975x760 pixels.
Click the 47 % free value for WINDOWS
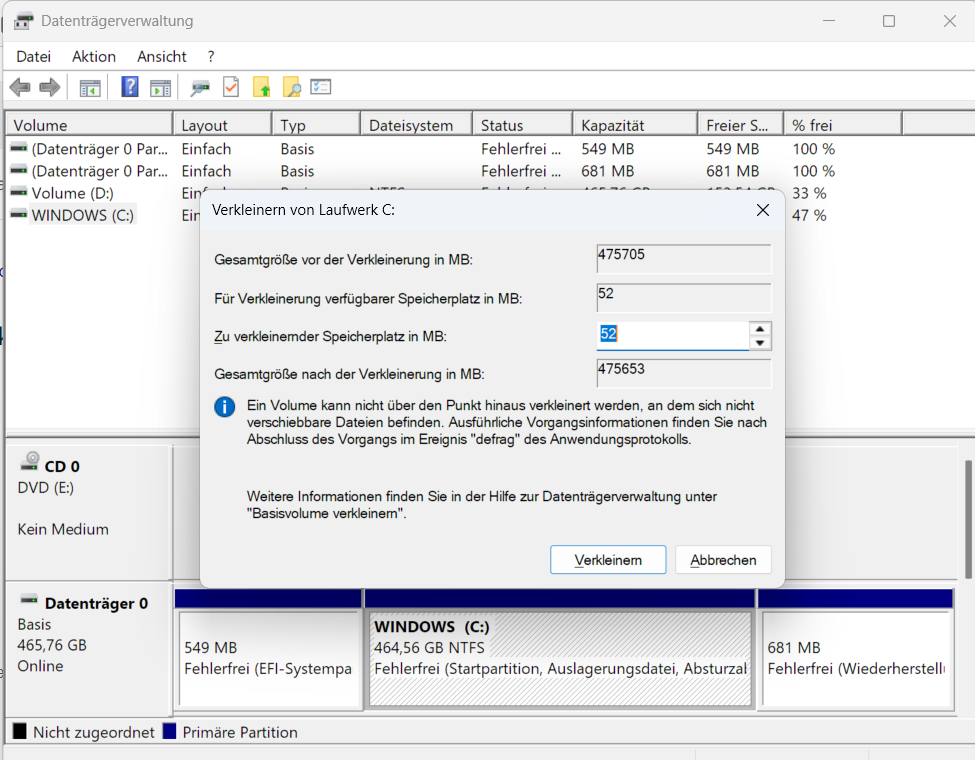tap(809, 215)
